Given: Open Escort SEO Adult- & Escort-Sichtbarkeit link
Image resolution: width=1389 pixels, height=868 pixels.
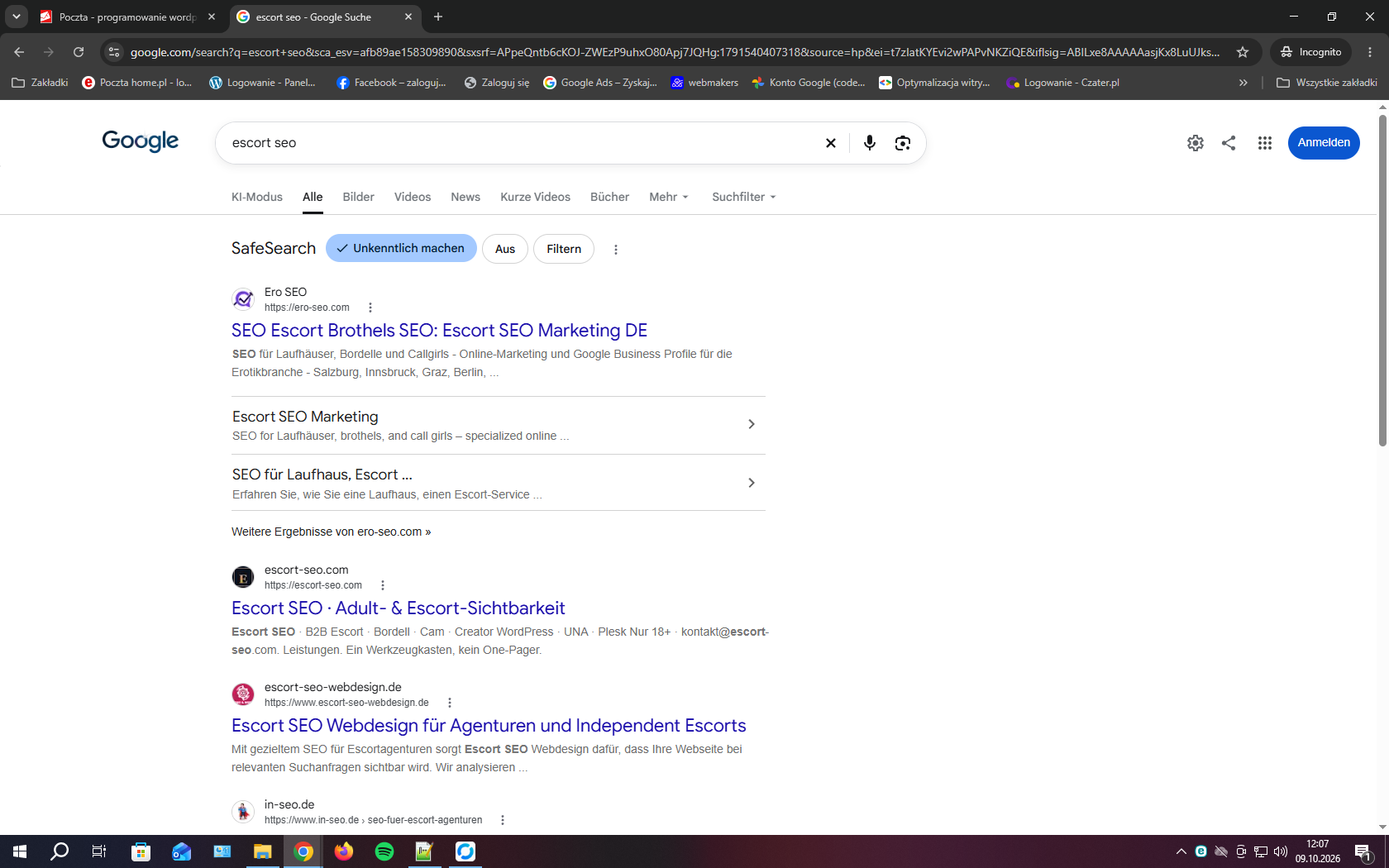Looking at the screenshot, I should coord(399,608).
